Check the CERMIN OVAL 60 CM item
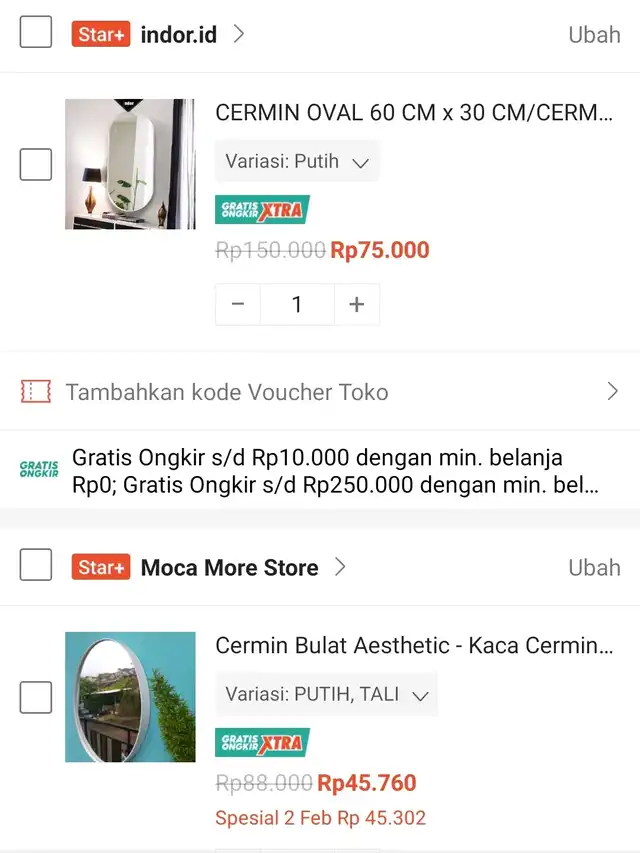Image resolution: width=640 pixels, height=853 pixels. click(x=36, y=164)
